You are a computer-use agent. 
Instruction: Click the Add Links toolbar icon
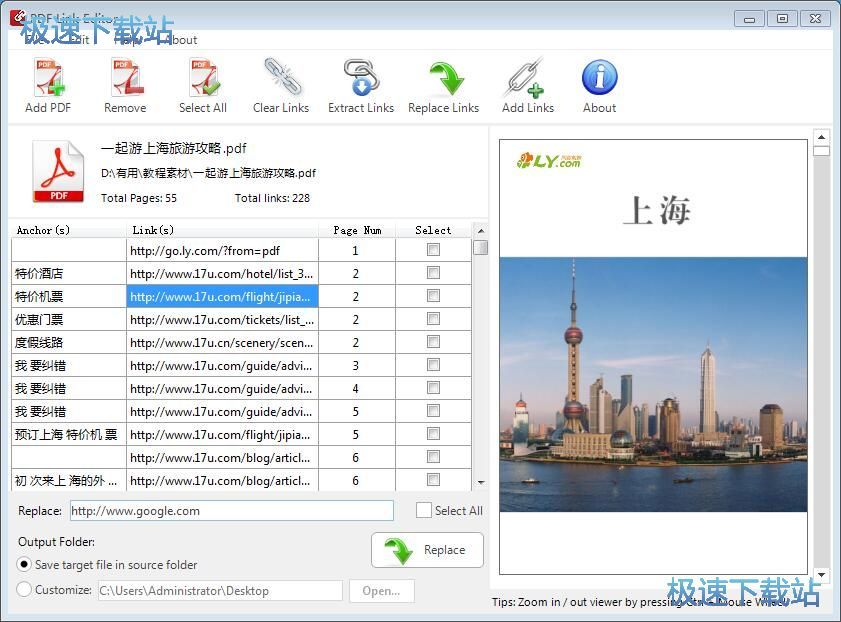coord(528,78)
